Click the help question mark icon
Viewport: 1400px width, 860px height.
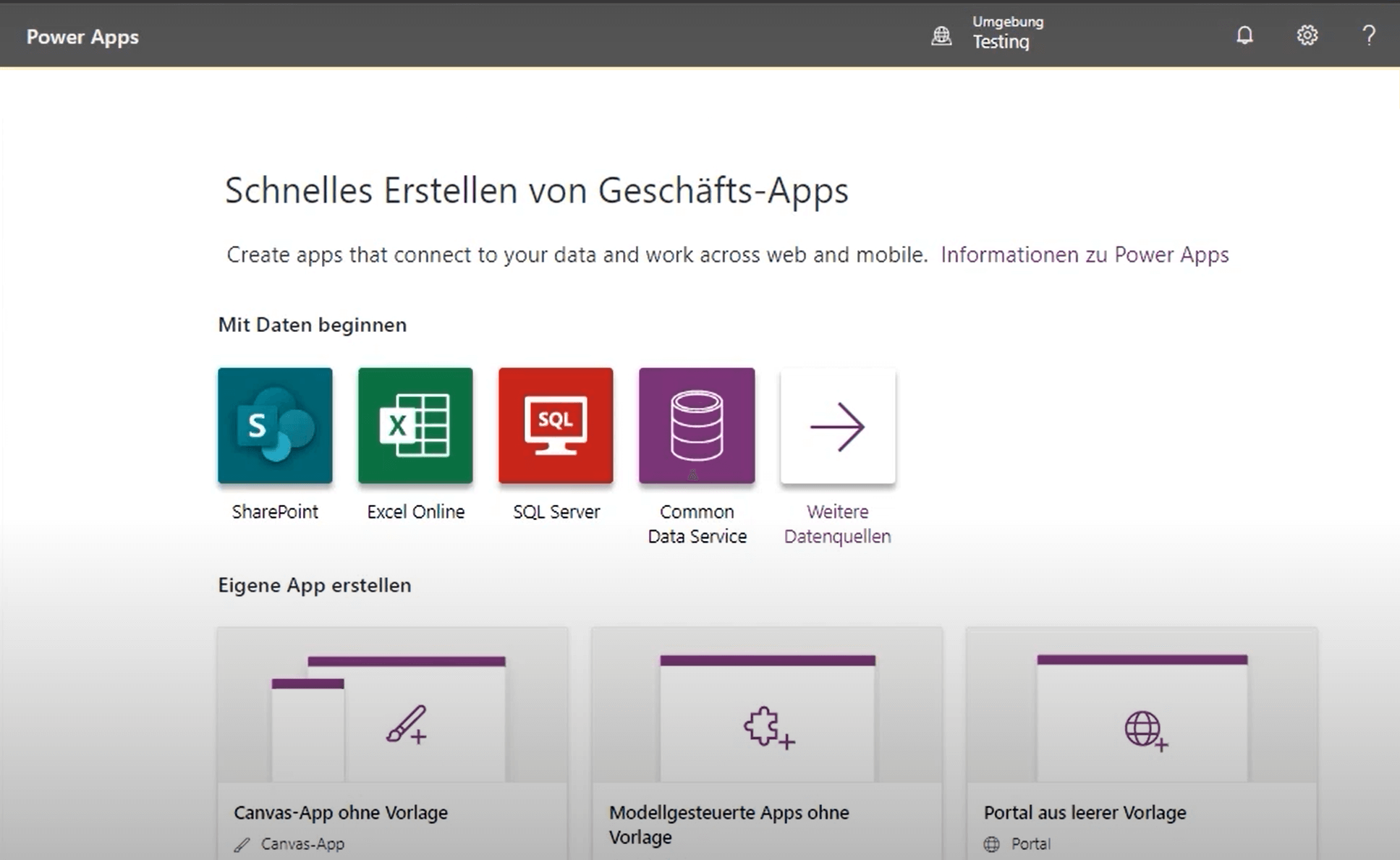point(1368,35)
